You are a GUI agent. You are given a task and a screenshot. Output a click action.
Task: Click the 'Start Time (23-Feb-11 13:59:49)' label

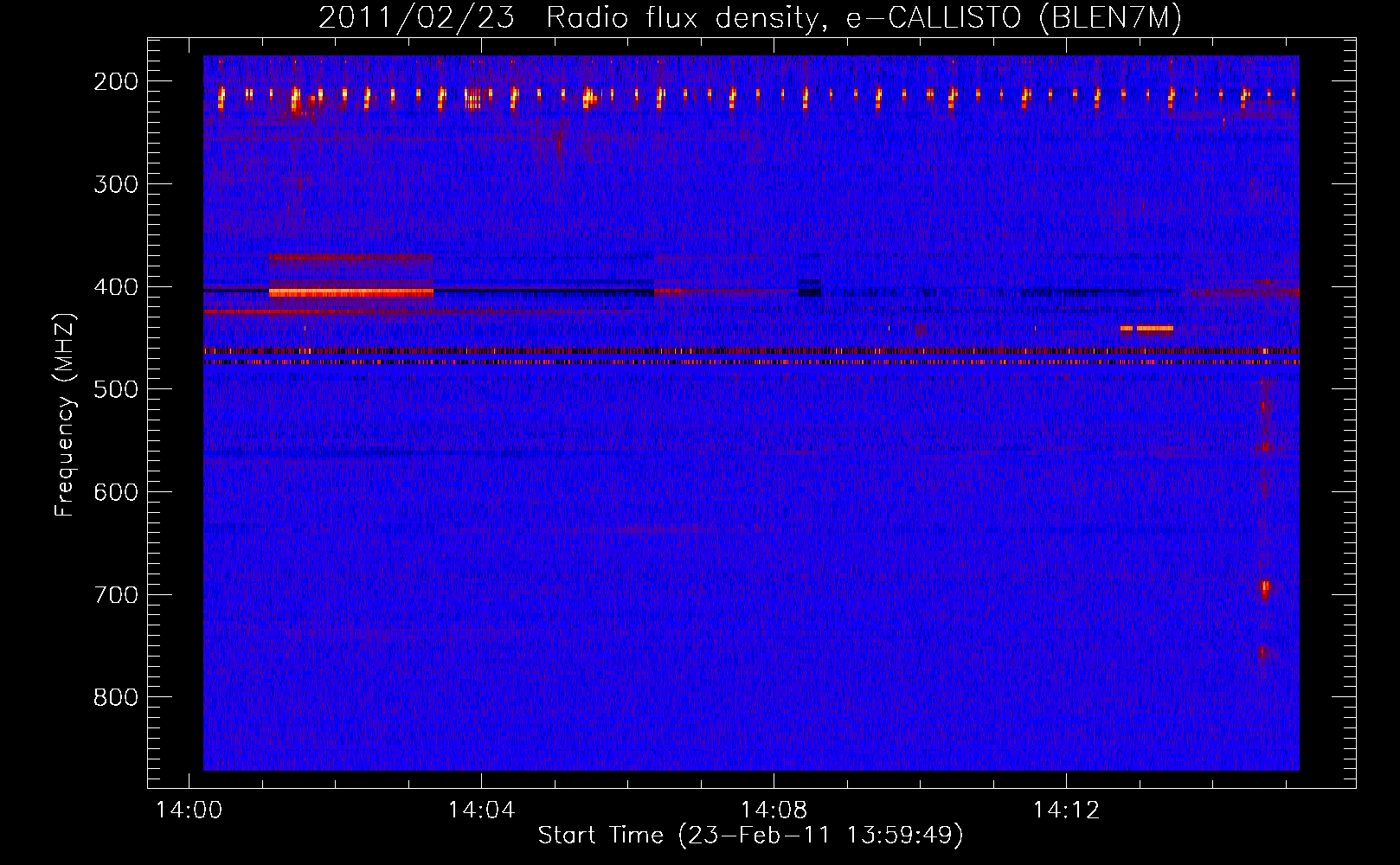750,836
